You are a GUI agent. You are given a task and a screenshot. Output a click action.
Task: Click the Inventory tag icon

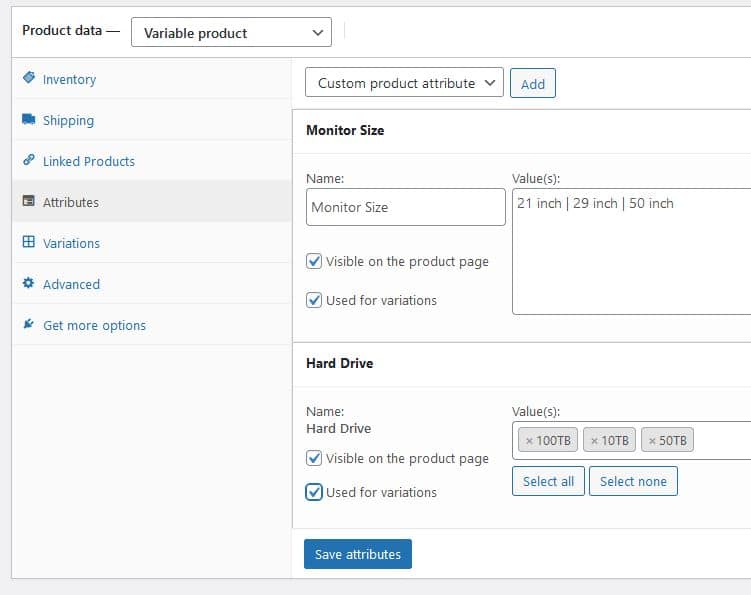click(x=28, y=79)
